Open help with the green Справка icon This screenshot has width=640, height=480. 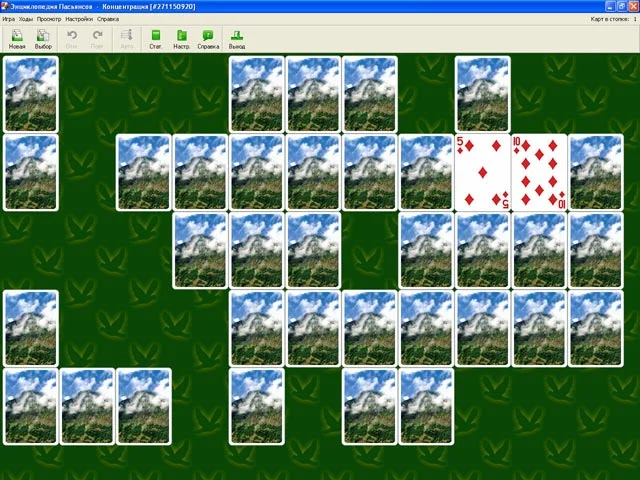(208, 39)
